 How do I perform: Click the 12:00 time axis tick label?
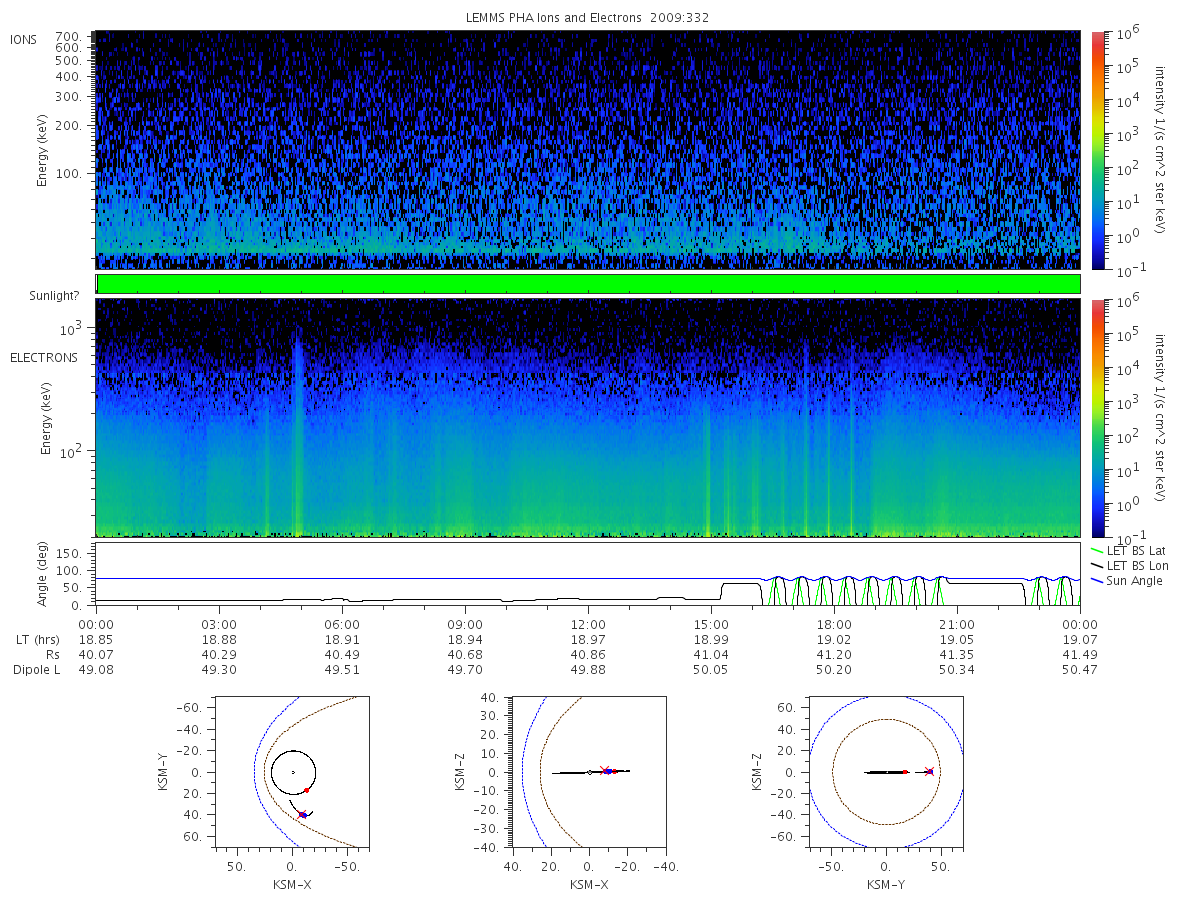(x=588, y=609)
